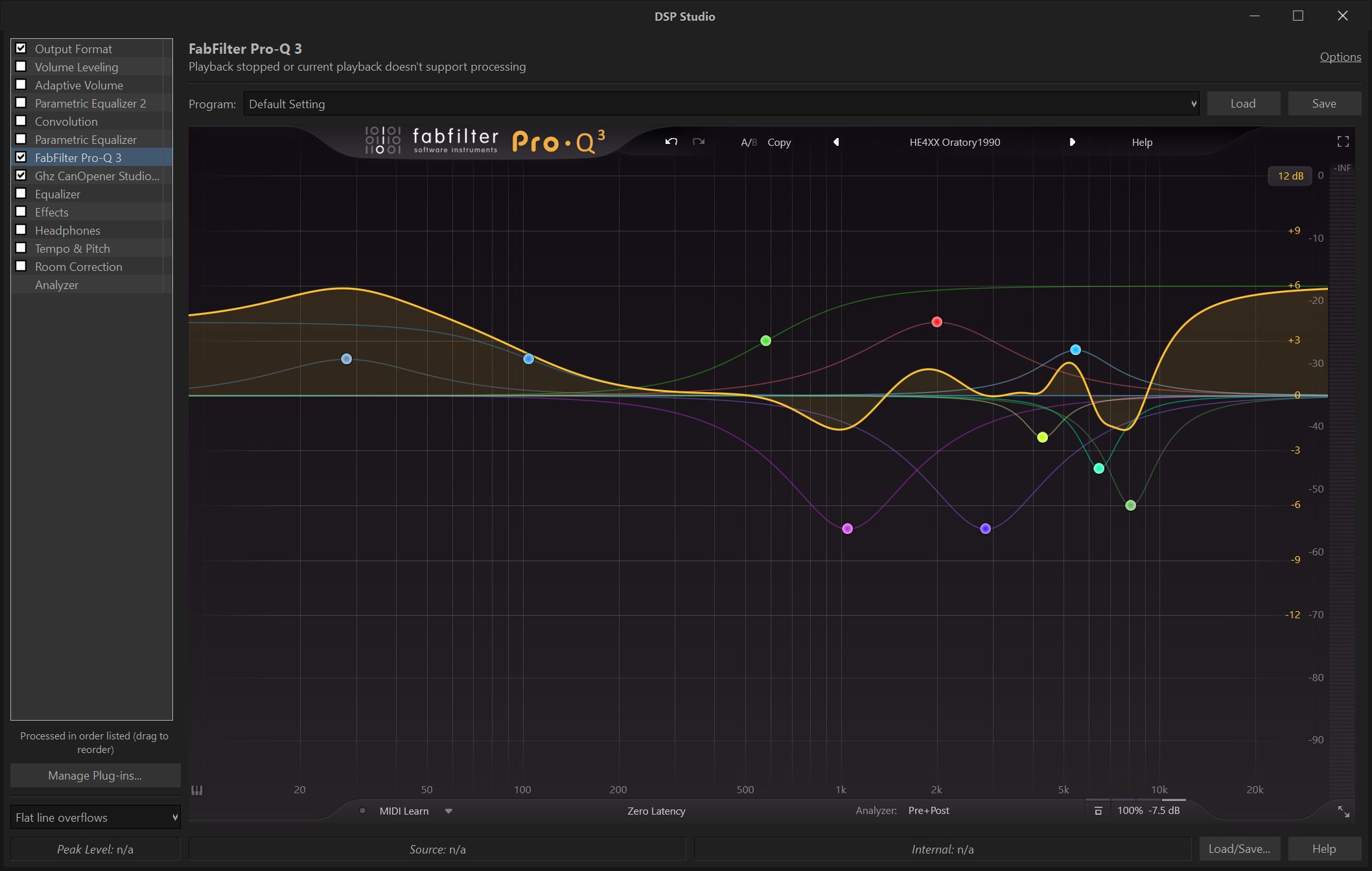1372x871 pixels.
Task: Select Equalizer in the DSP list
Action: pyautogui.click(x=91, y=194)
